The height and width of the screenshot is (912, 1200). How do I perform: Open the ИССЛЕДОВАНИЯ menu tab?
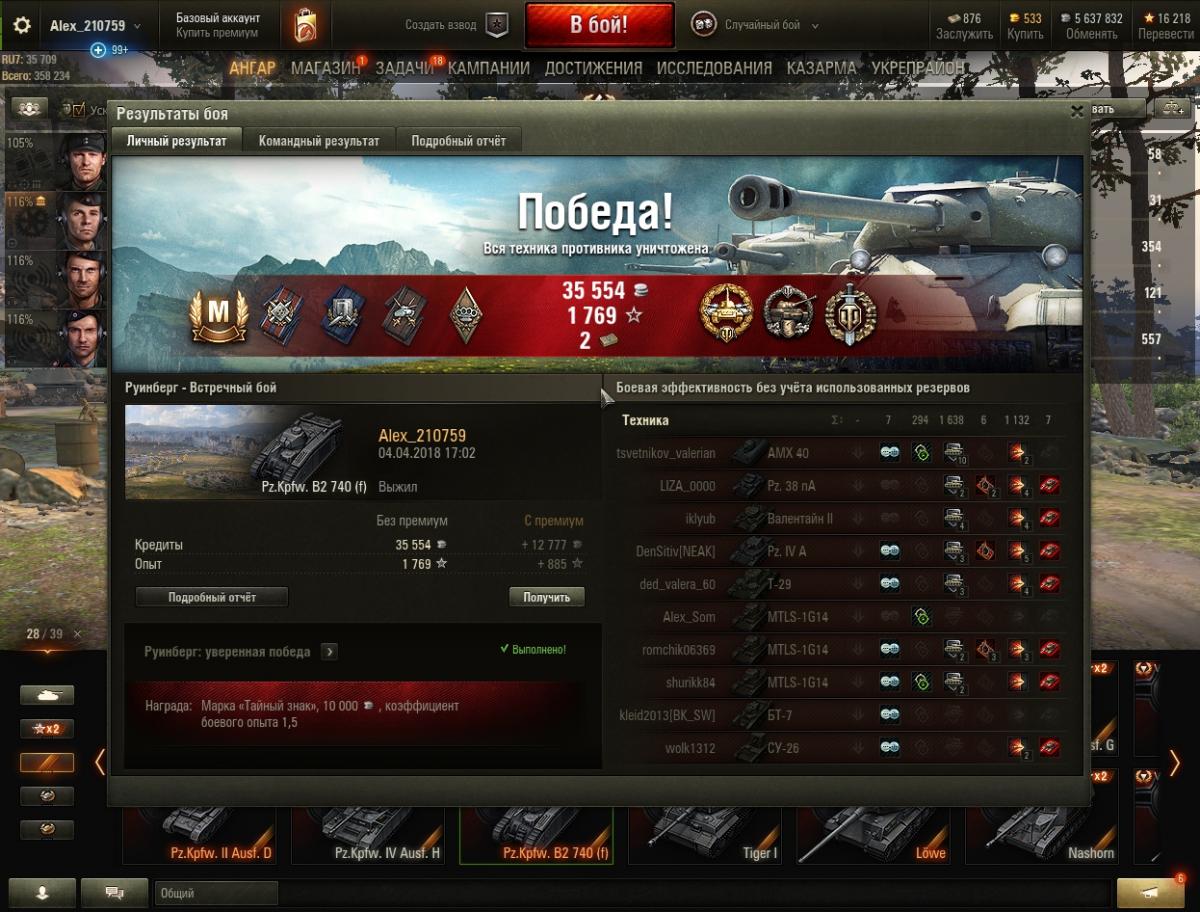point(714,68)
